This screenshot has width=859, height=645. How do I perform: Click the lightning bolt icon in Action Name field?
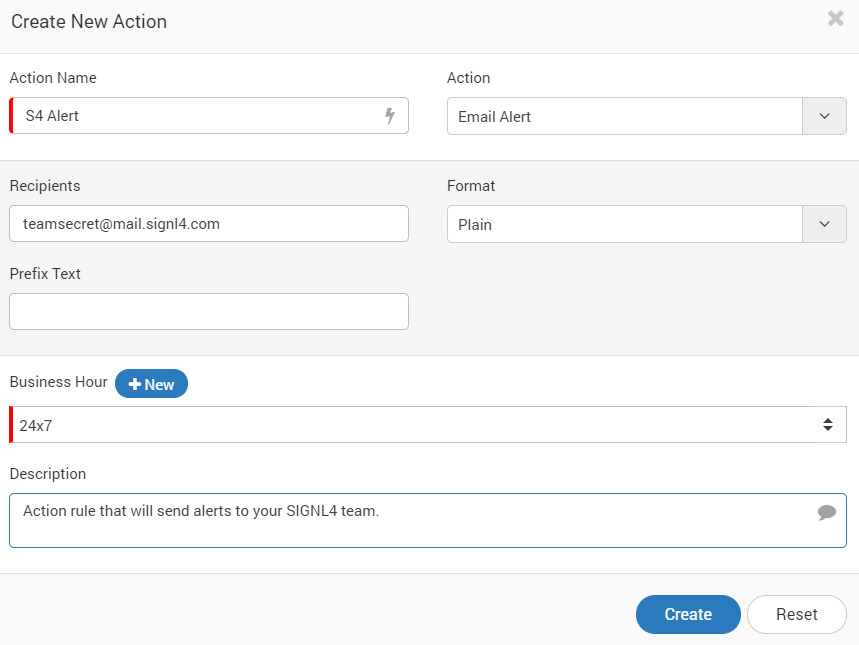390,116
